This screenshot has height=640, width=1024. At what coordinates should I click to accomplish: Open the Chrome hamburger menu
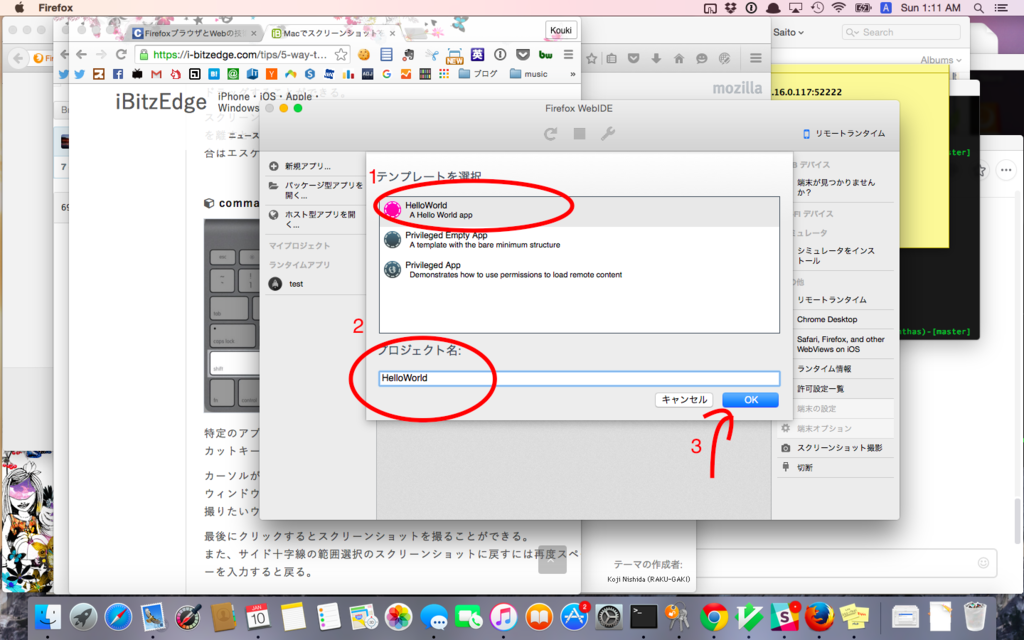point(568,54)
